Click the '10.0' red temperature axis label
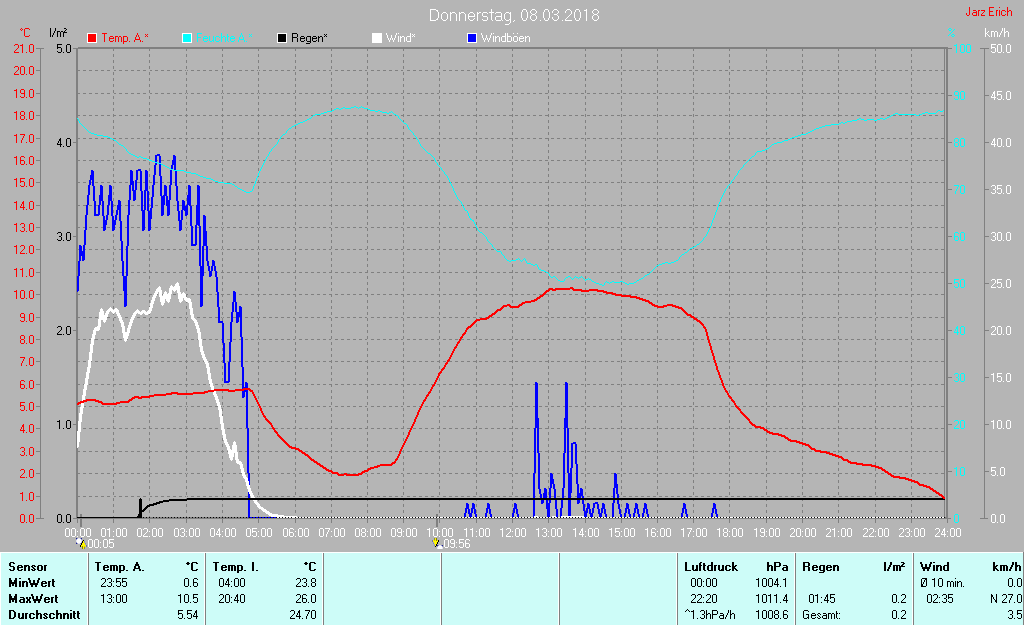Image resolution: width=1024 pixels, height=625 pixels. click(x=24, y=295)
